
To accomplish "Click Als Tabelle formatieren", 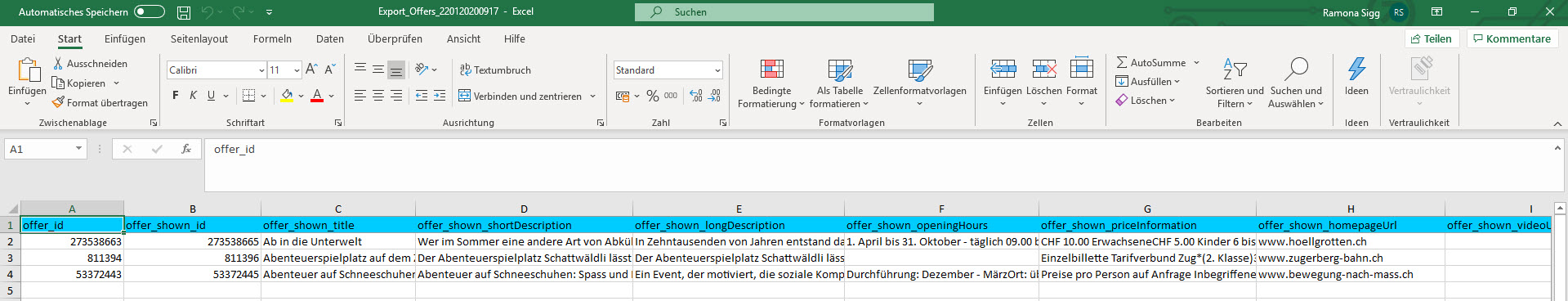I will 840,83.
